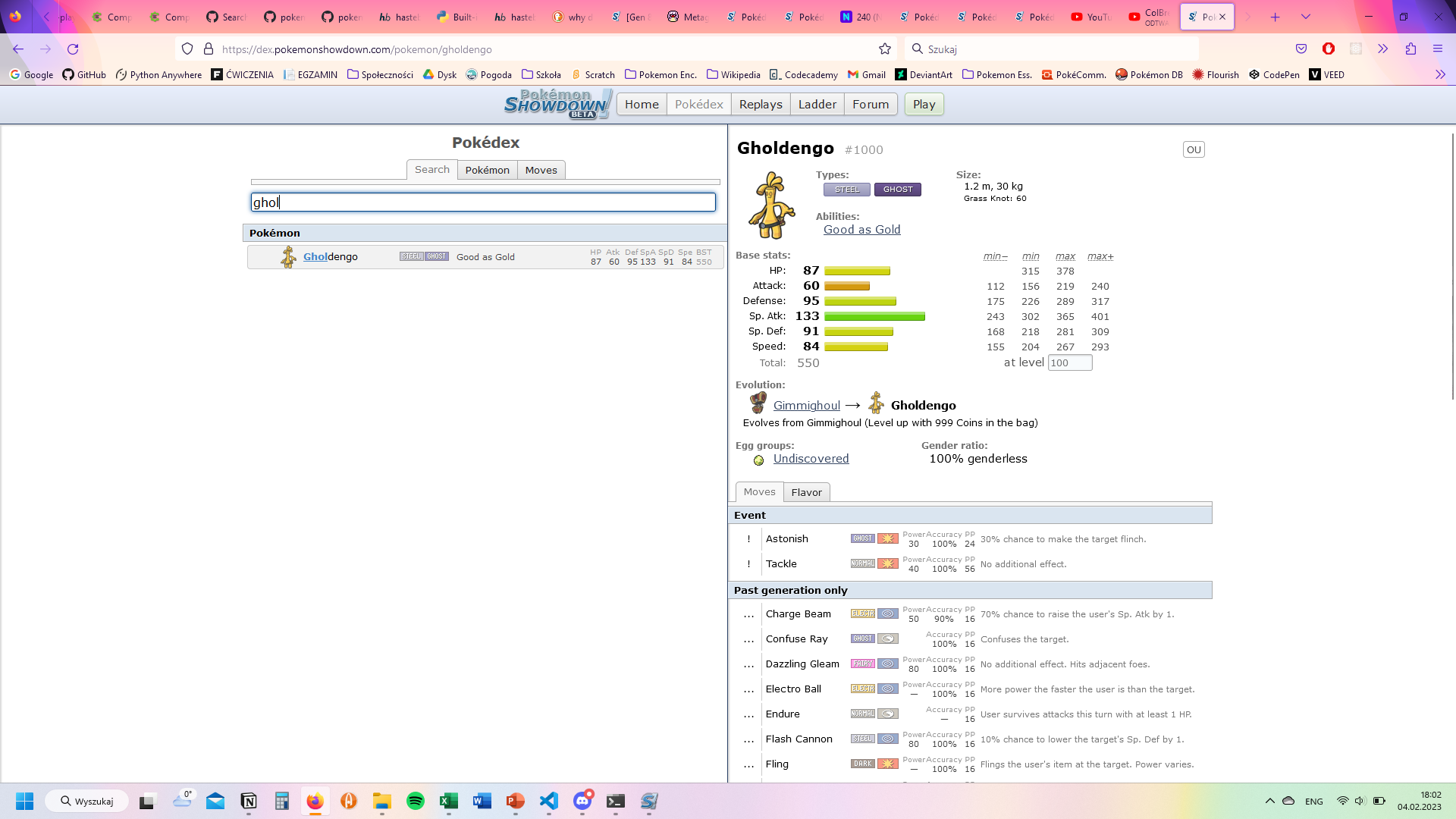Viewport: 1456px width, 819px height.
Task: Open the Charge Beam move entry
Action: 970,613
